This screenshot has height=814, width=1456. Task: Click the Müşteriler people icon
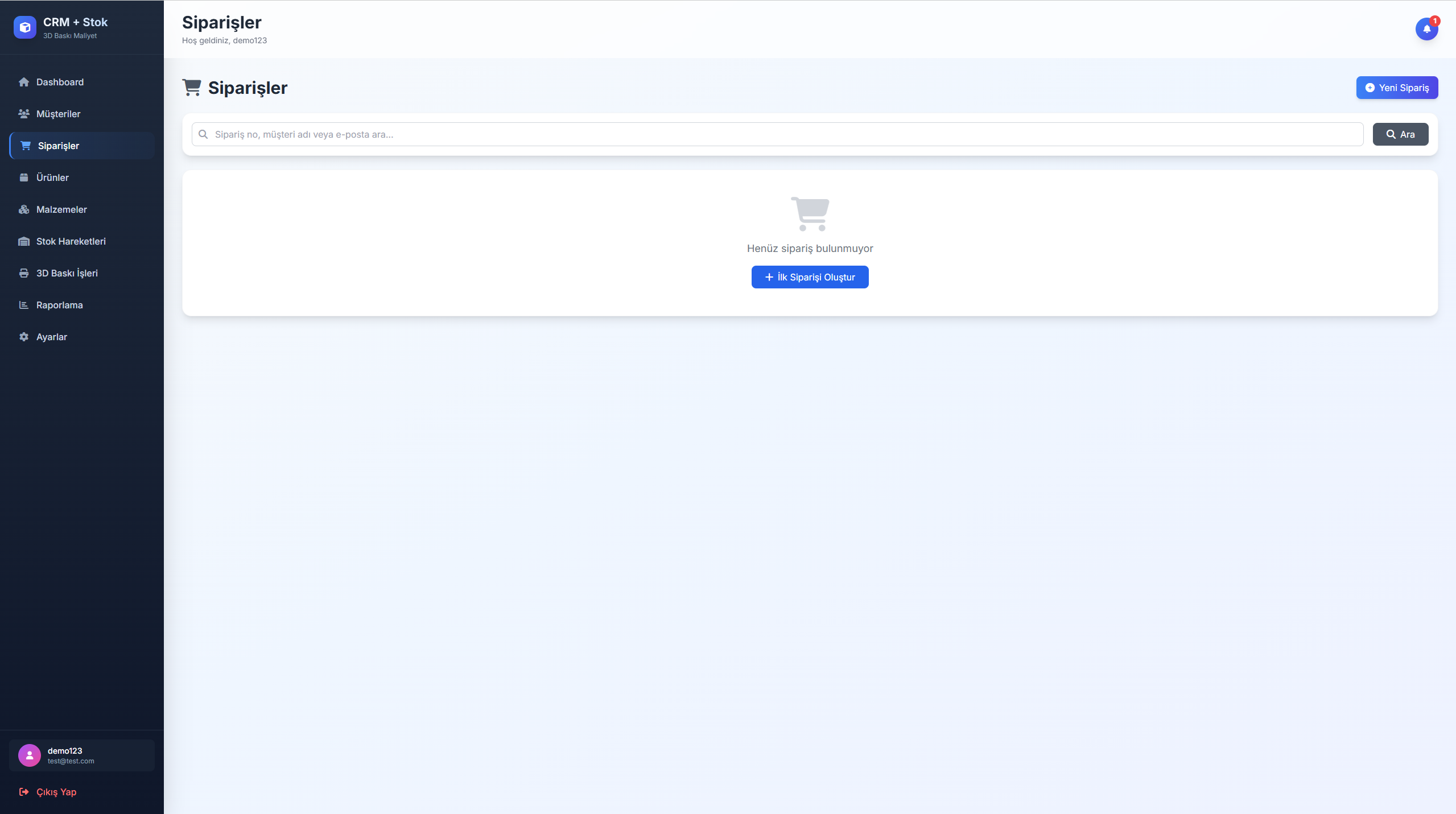point(24,114)
